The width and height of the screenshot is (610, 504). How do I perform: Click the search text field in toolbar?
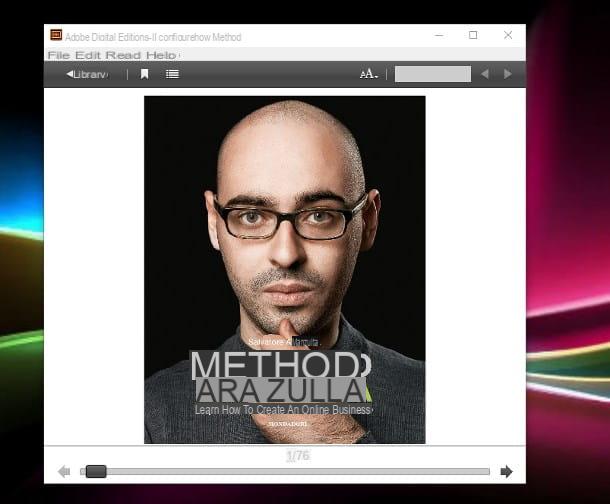click(433, 74)
